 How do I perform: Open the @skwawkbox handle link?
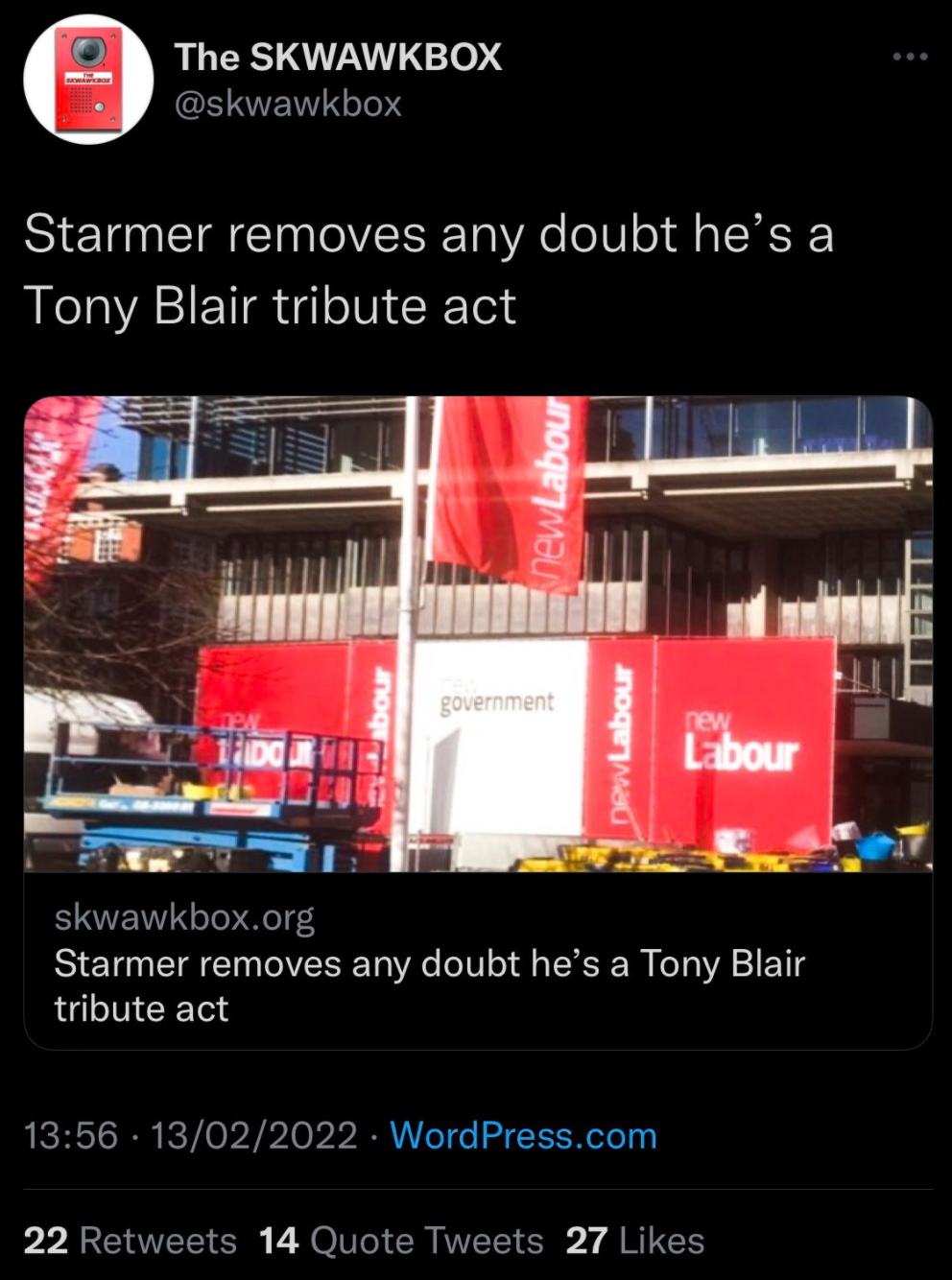point(288,104)
